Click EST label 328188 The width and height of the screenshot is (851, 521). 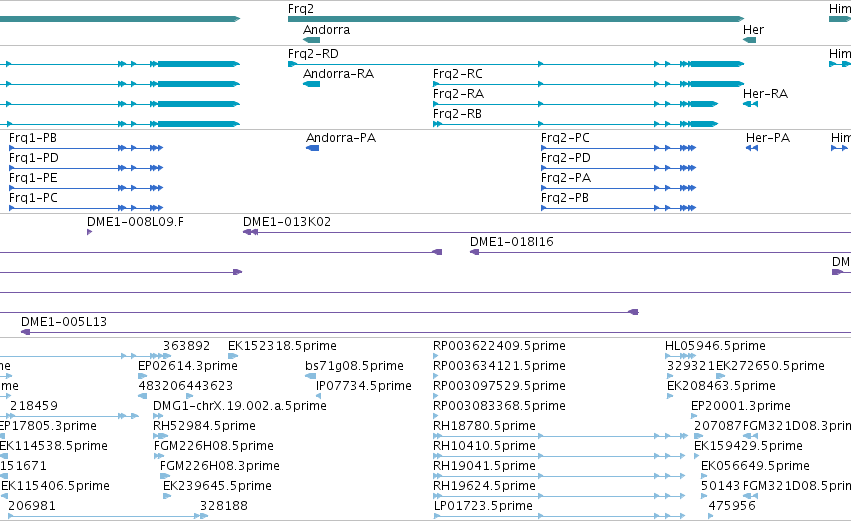(224, 506)
